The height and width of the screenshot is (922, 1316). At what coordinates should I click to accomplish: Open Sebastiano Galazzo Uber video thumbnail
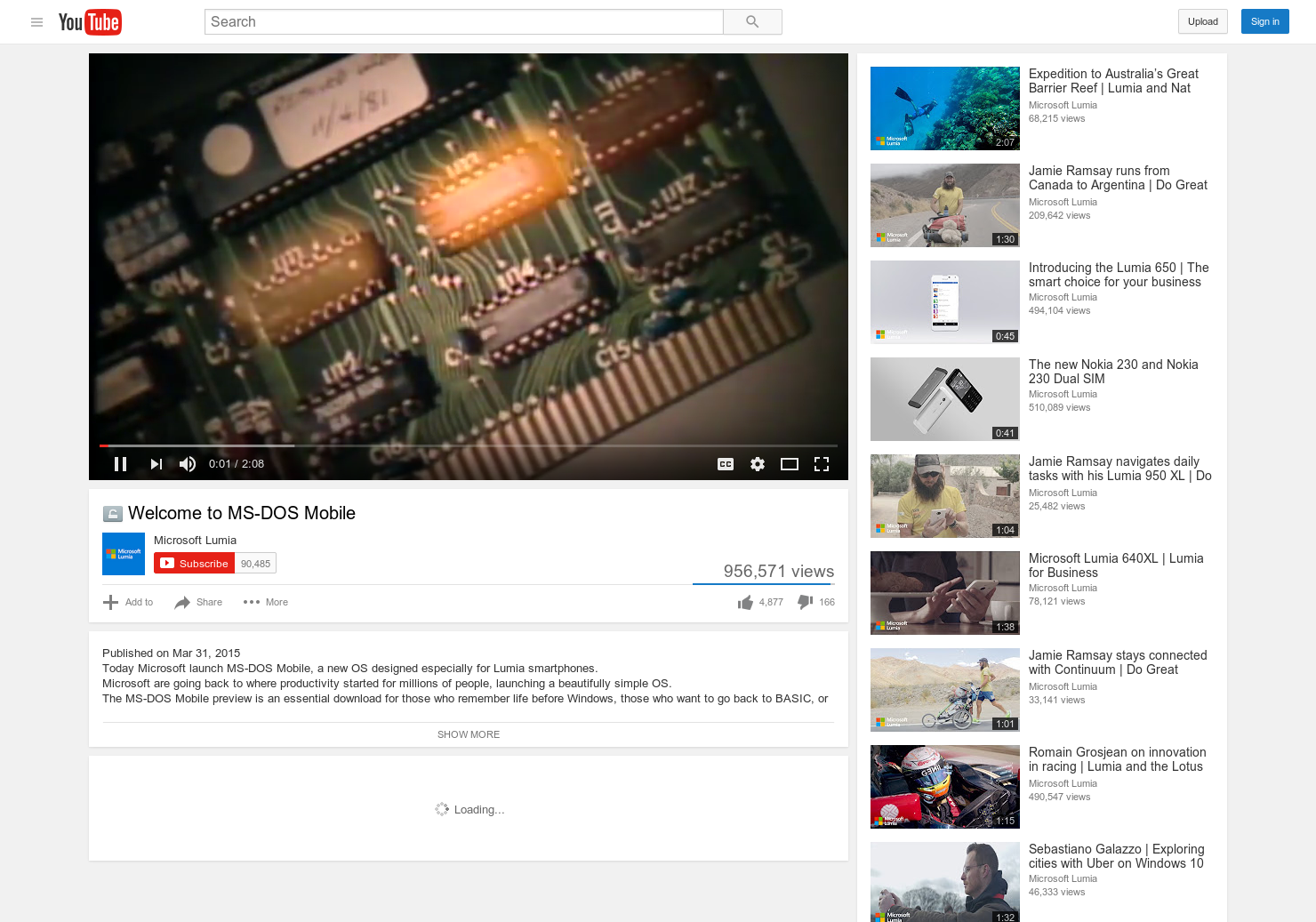(x=945, y=882)
